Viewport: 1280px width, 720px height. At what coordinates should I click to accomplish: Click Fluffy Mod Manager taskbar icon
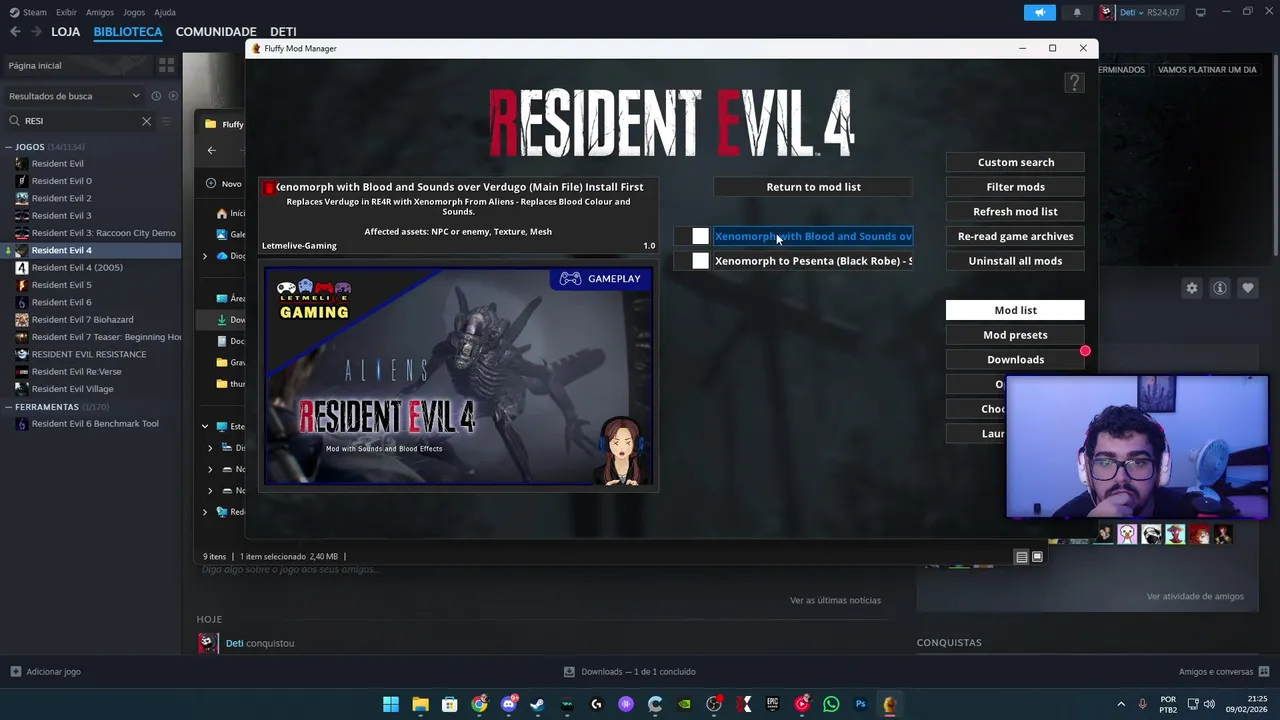pyautogui.click(x=889, y=704)
